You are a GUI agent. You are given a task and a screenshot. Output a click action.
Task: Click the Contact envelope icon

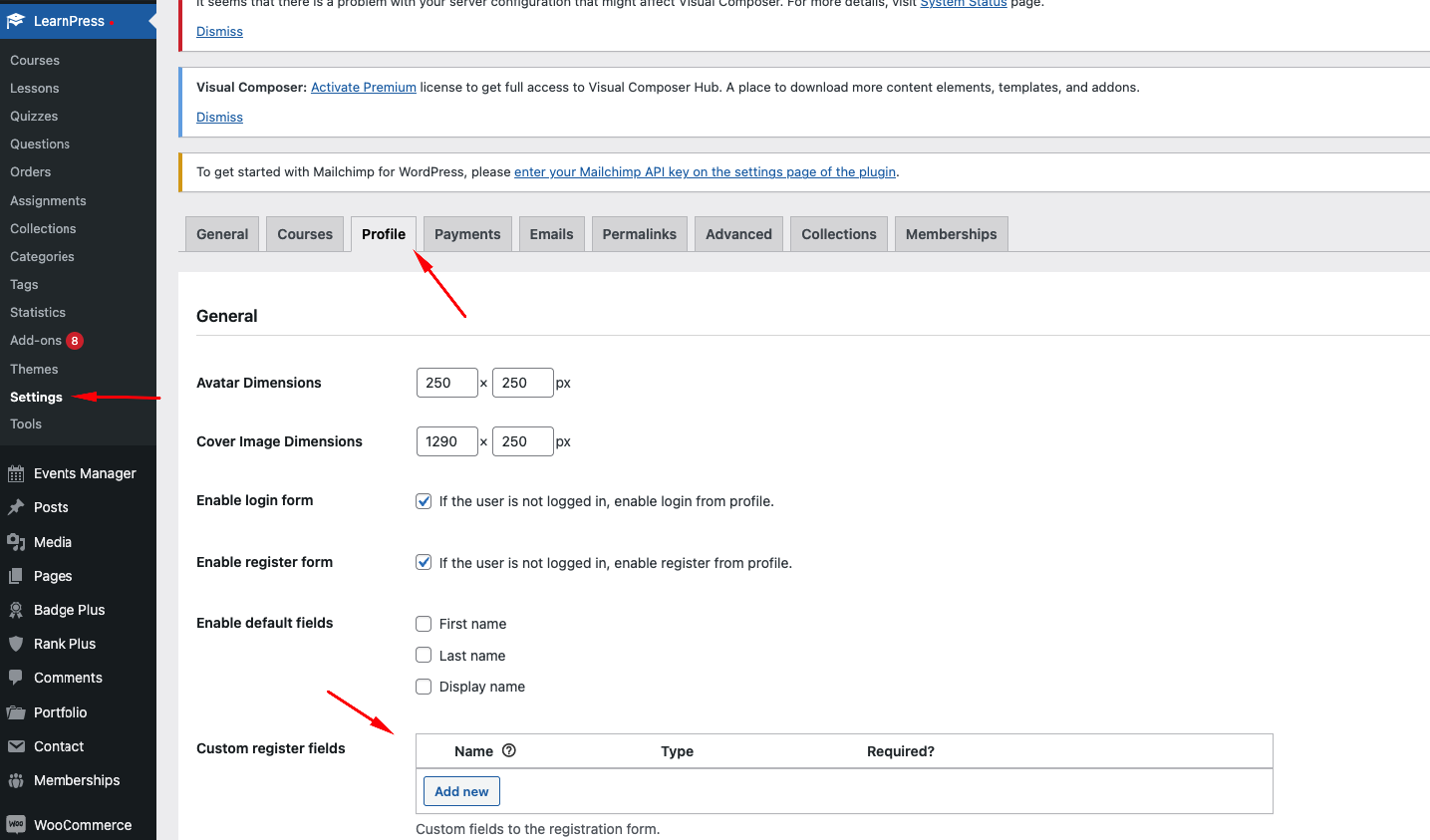coord(16,746)
